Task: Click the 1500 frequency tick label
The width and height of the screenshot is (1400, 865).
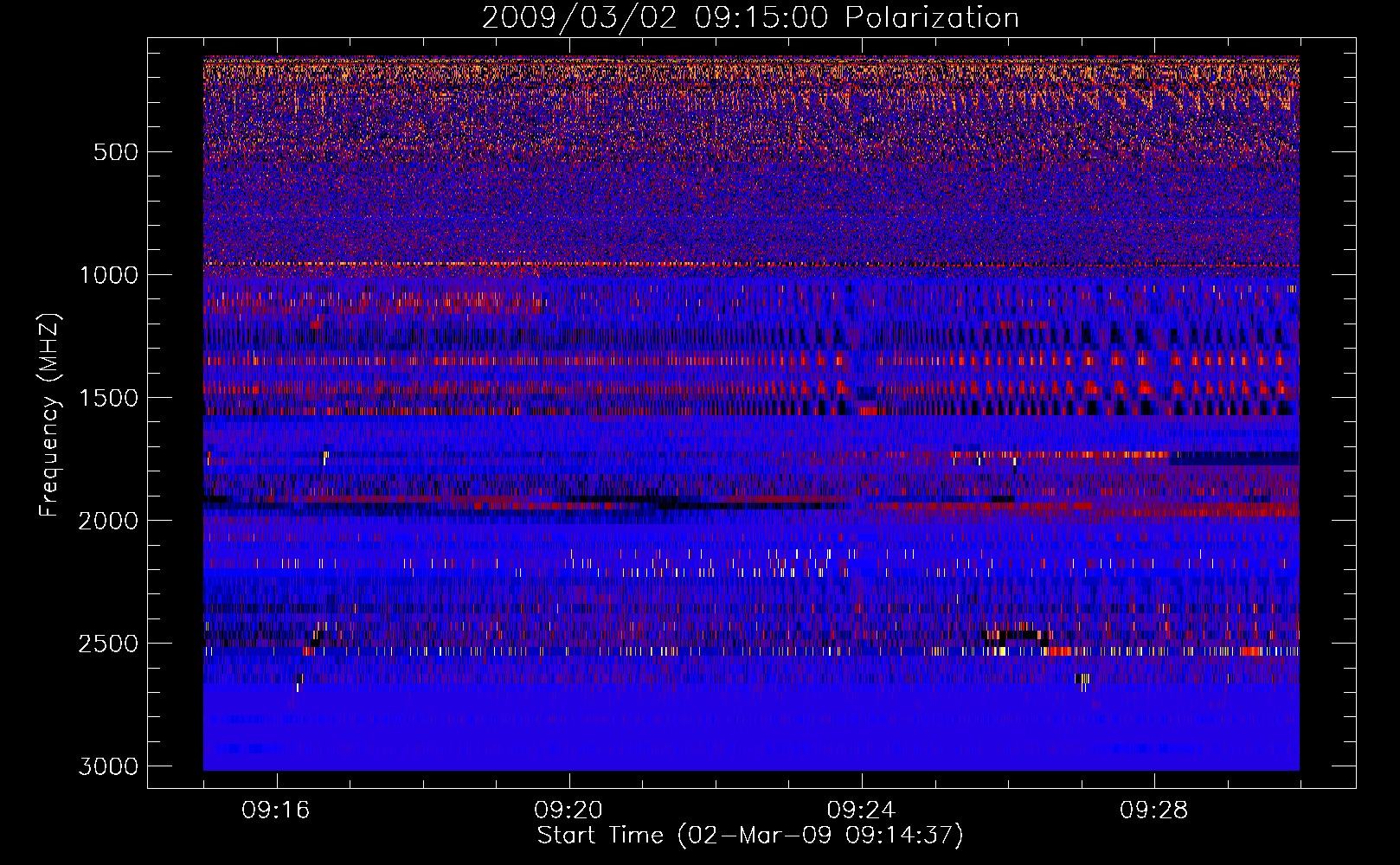Action: coord(108,398)
